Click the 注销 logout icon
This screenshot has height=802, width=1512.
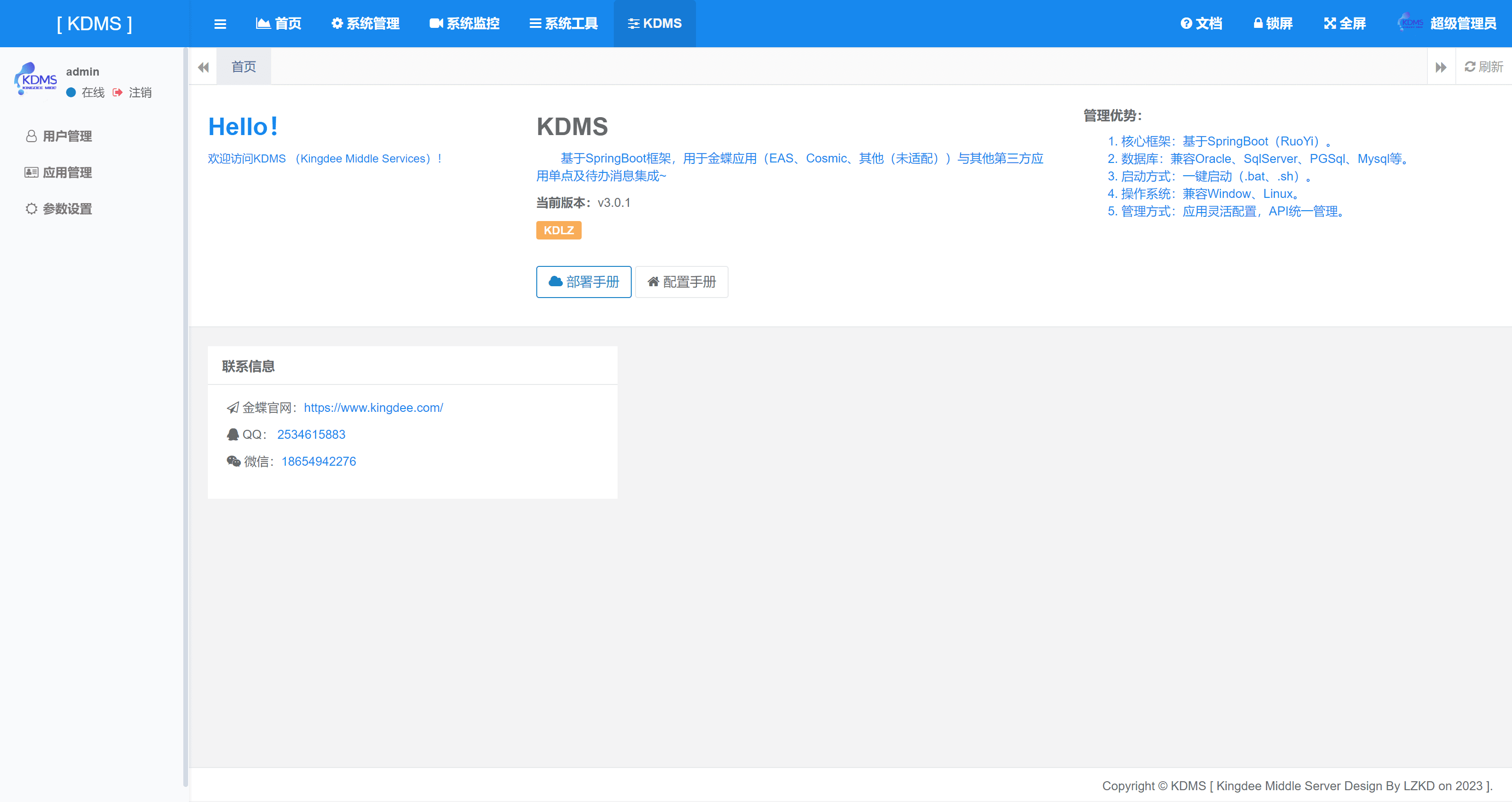pos(117,93)
